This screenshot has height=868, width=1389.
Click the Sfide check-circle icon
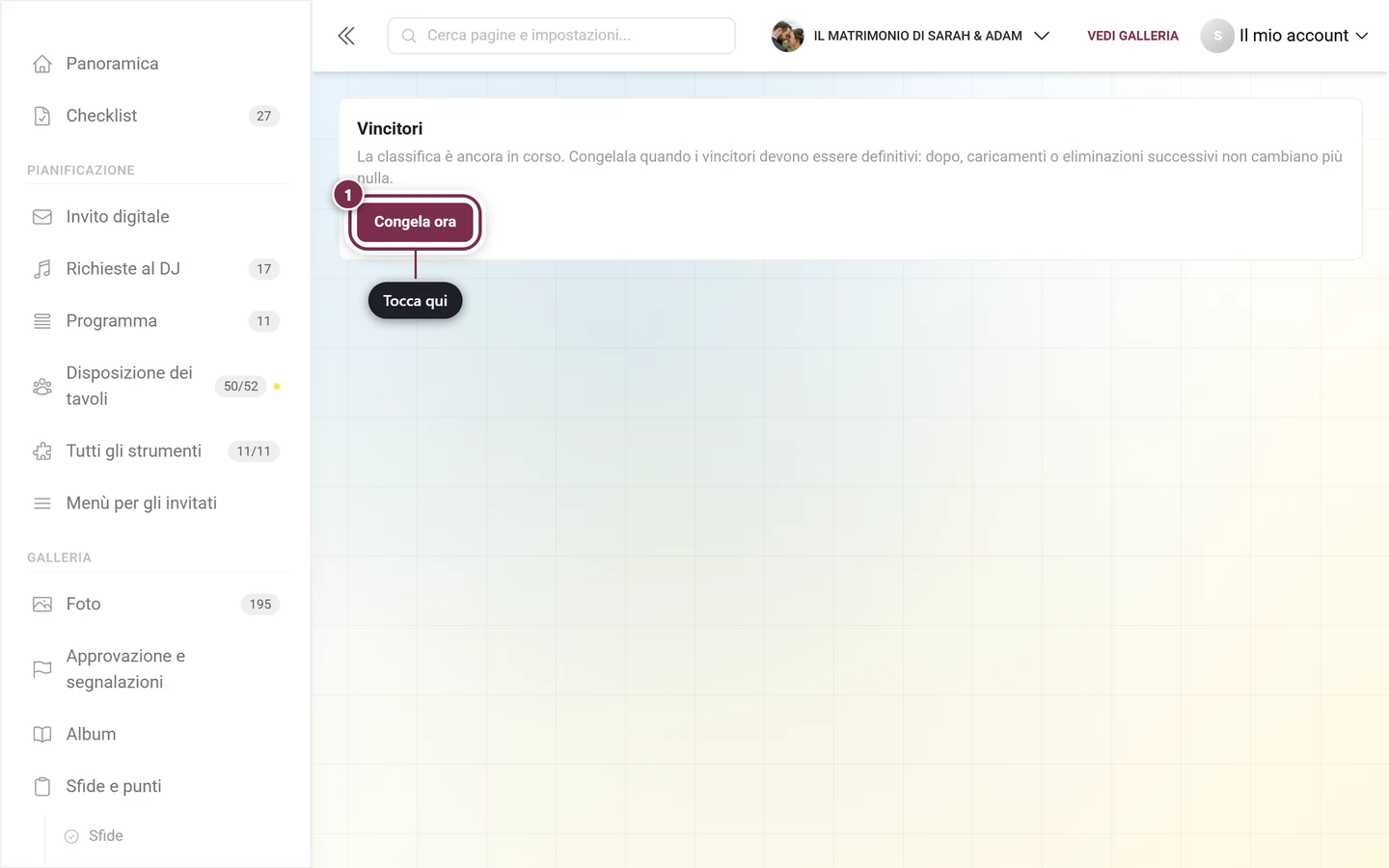[x=71, y=836]
